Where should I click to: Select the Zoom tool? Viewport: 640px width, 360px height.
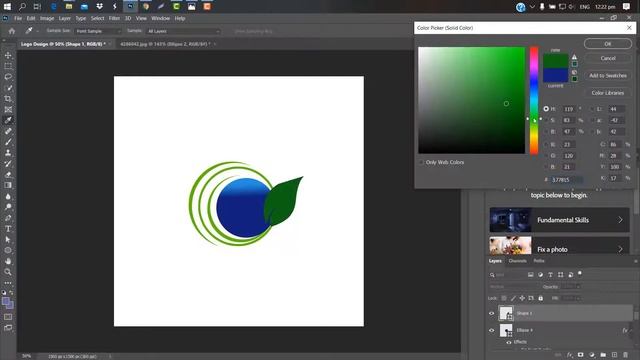pos(8,272)
